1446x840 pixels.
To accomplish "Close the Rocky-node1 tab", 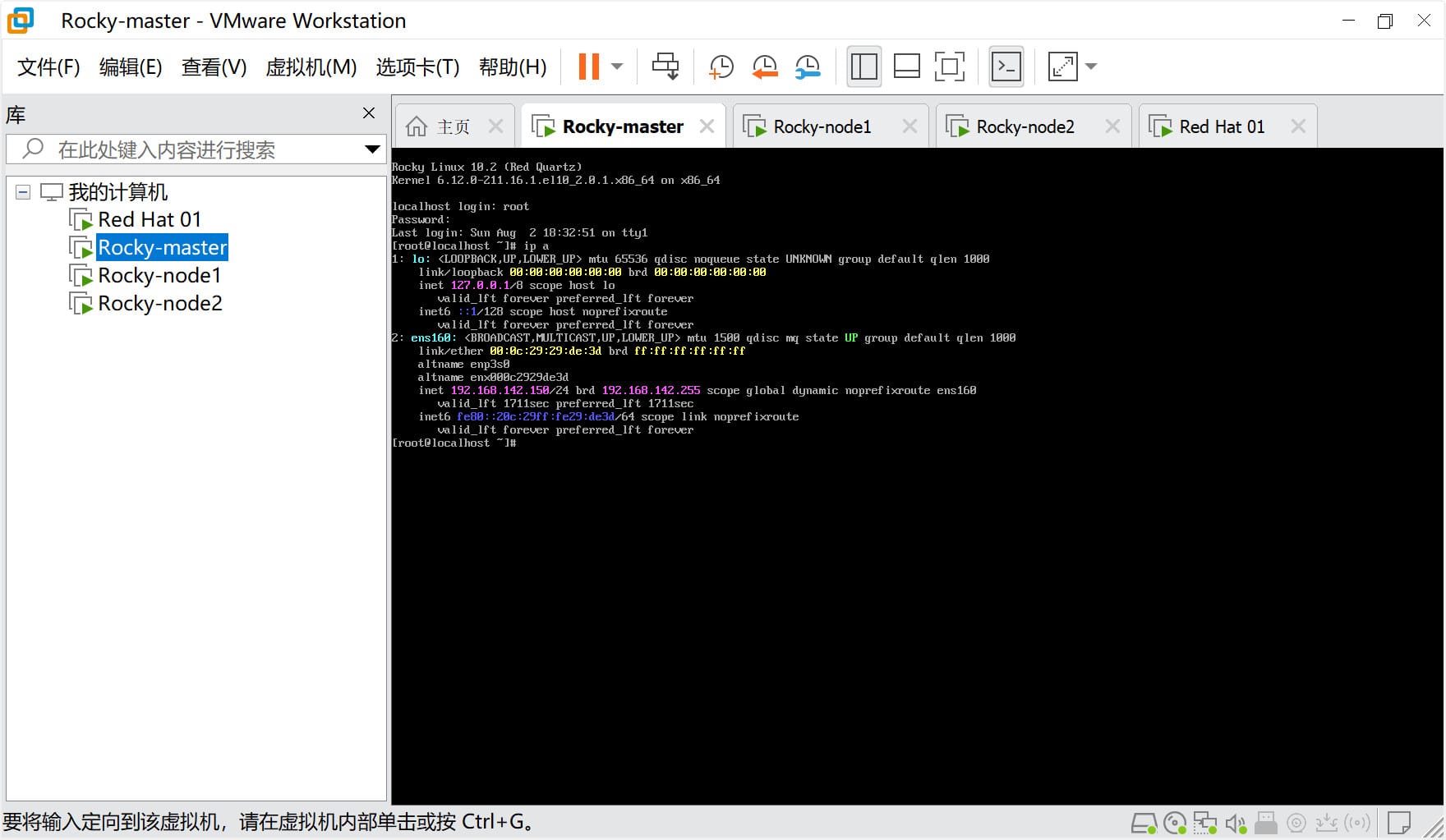I will click(x=910, y=126).
